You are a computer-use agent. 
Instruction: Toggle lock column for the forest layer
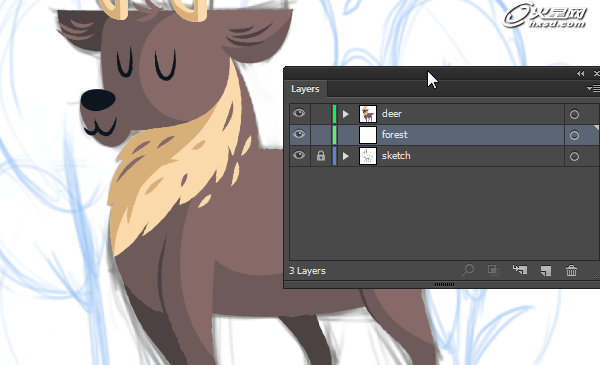(x=321, y=135)
